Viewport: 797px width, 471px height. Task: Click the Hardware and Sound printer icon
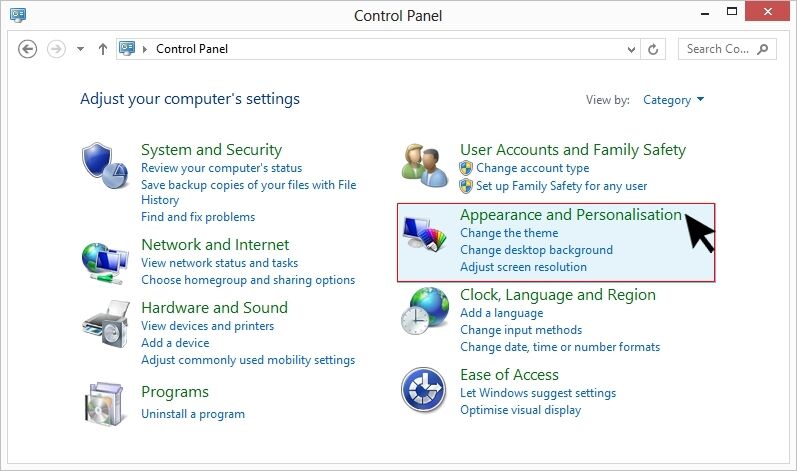(105, 324)
